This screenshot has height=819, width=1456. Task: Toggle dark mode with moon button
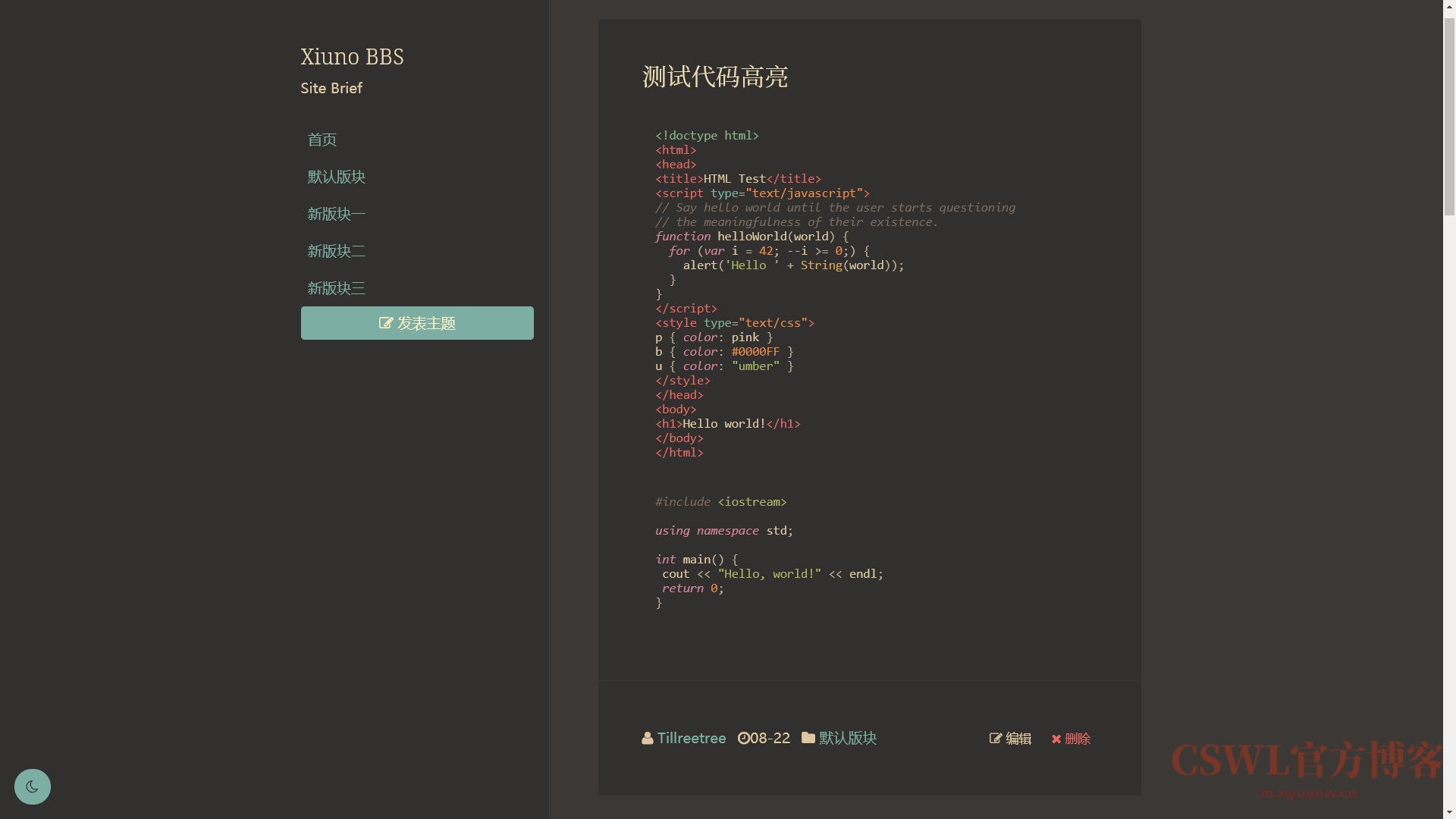point(32,786)
